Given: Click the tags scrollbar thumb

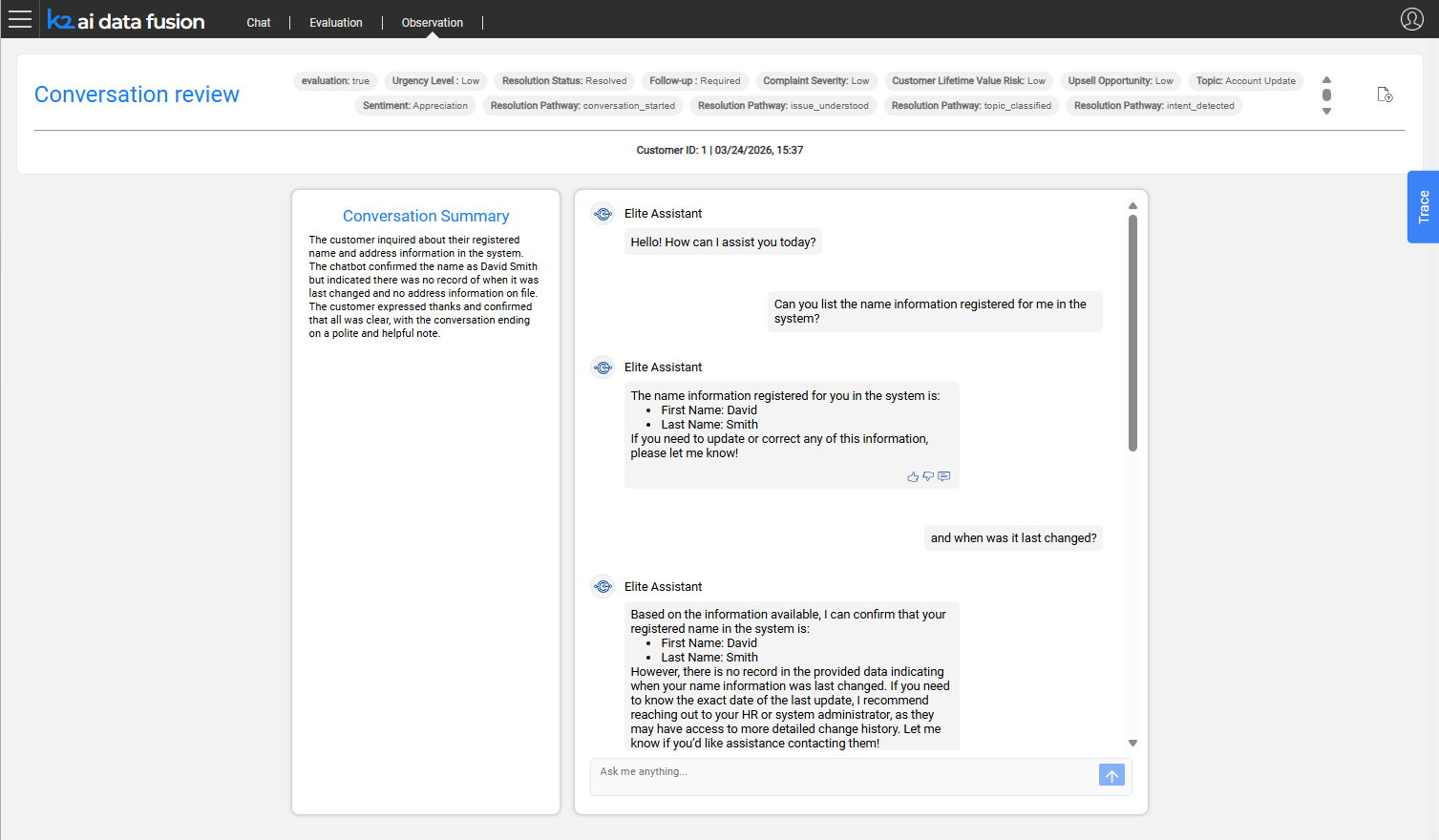Looking at the screenshot, I should coord(1326,94).
